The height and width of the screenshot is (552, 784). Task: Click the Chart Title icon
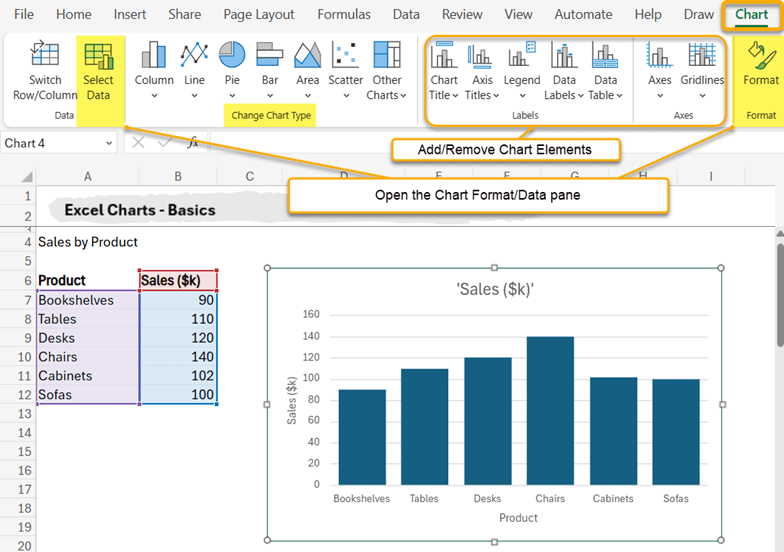click(x=444, y=54)
